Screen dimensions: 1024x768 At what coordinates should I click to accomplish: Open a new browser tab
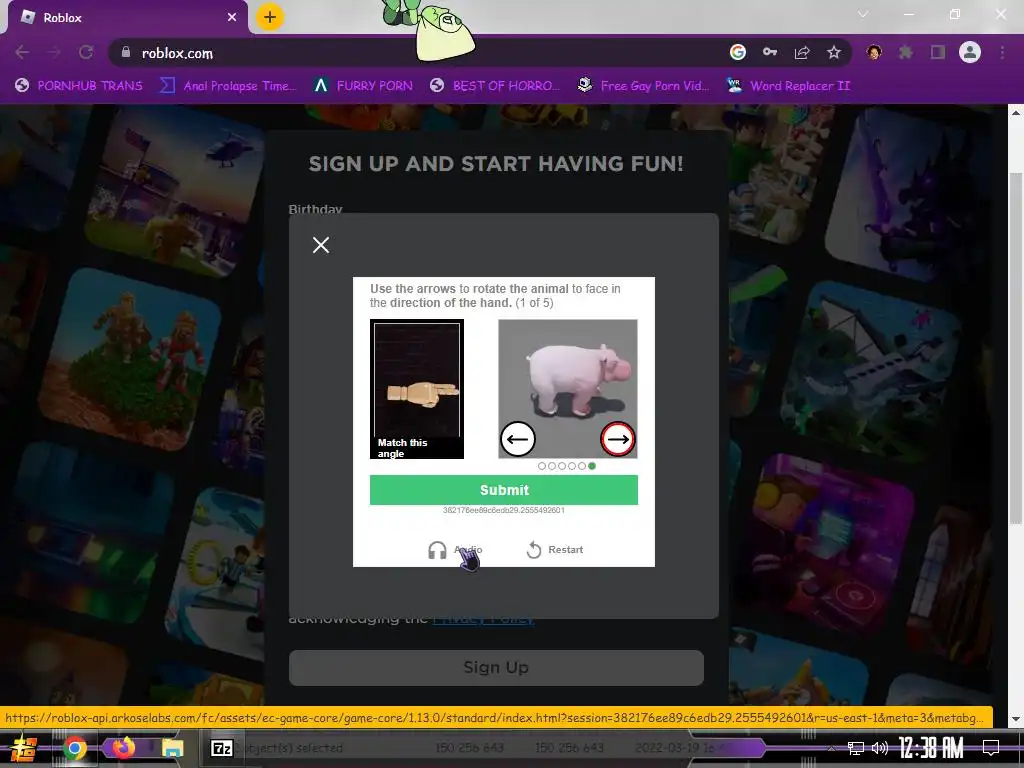(x=270, y=17)
